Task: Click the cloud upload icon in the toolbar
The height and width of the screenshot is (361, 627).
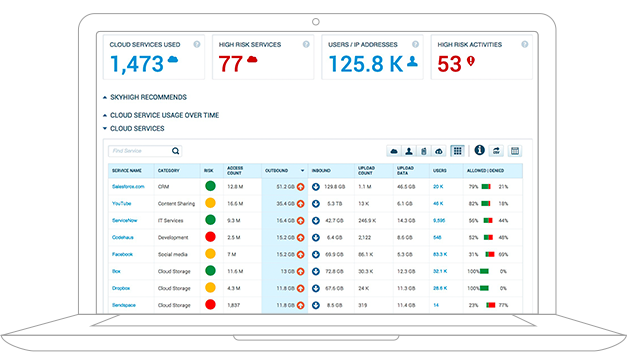Action: click(x=439, y=151)
